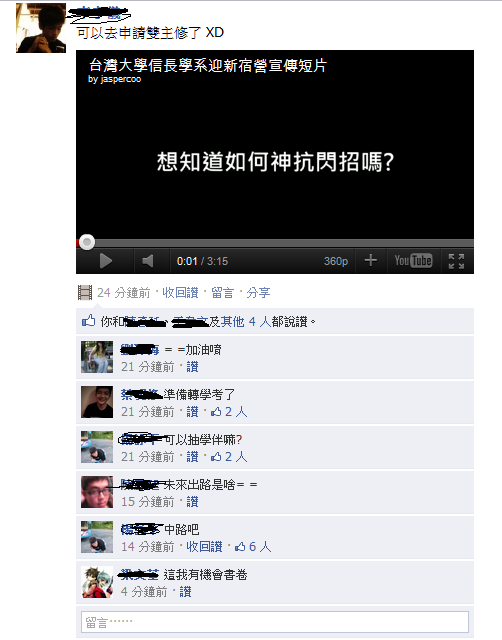Click 分享 link under the post
This screenshot has width=502, height=640.
pos(258,293)
